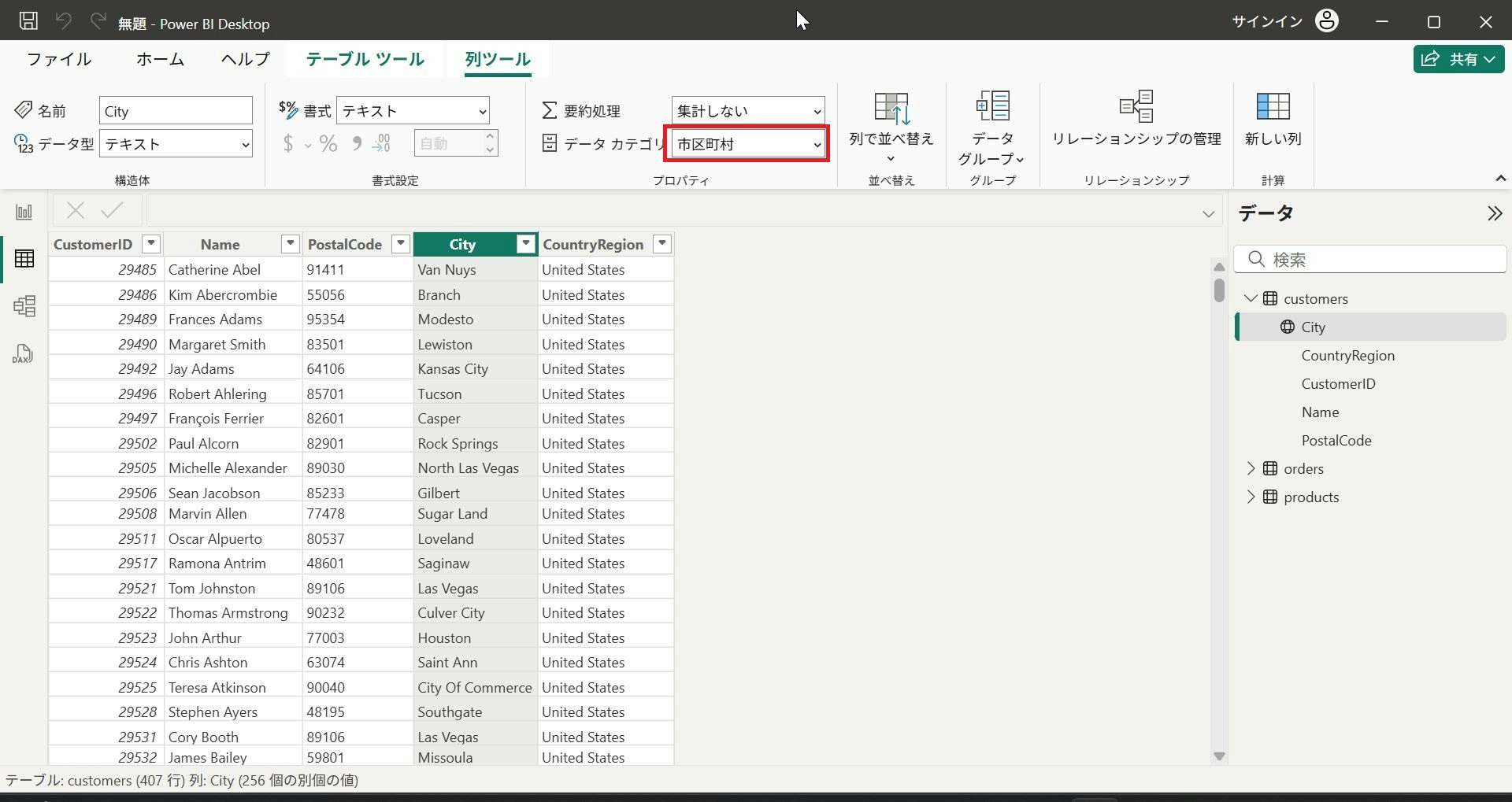Click the cell containing Kansas City
The image size is (1512, 802).
tap(475, 368)
